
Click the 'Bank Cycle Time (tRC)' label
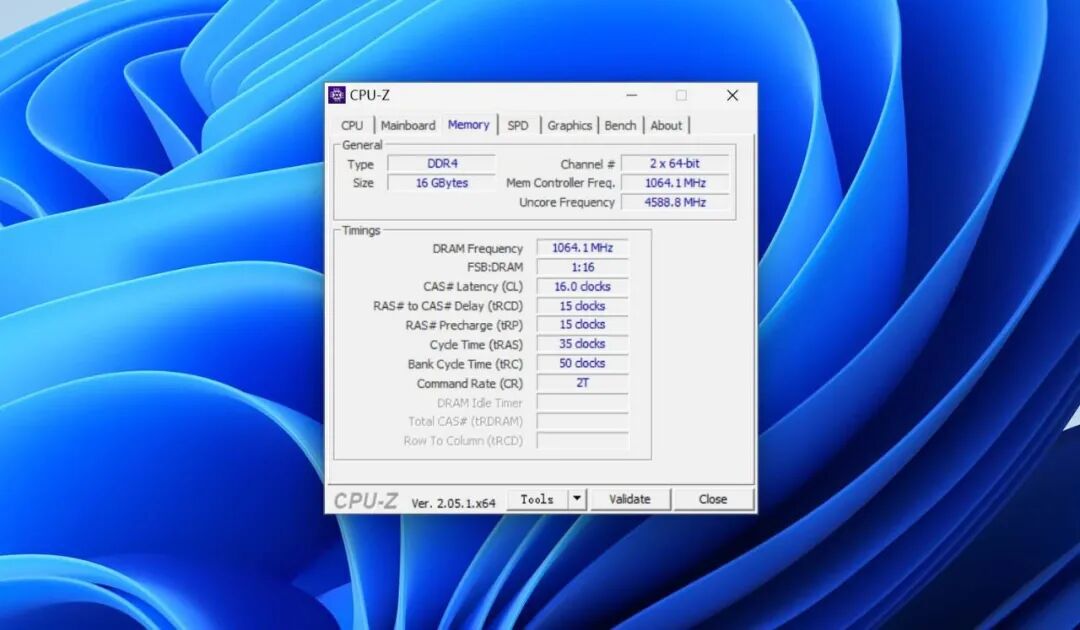465,364
